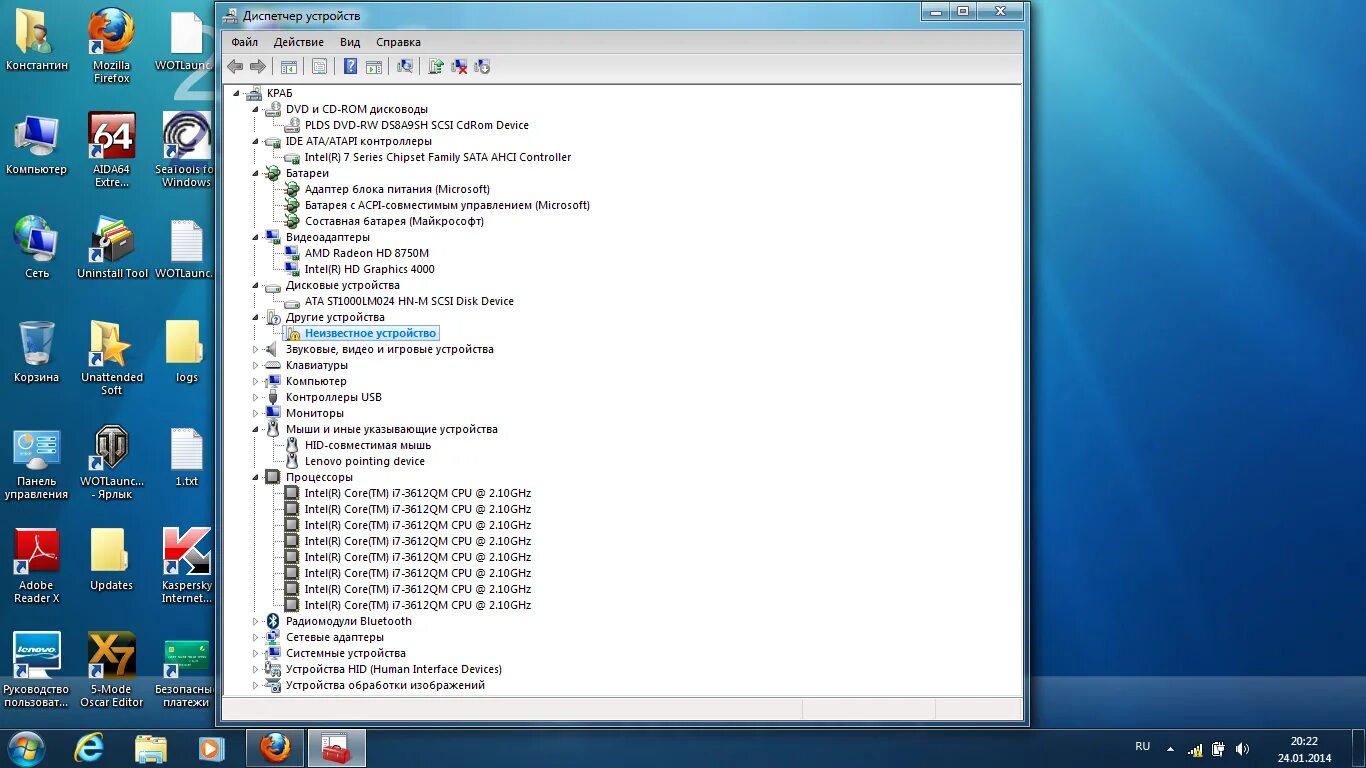Screen dimensions: 1366x768
Task: Click the power plug battery tray icon
Action: 1218,749
